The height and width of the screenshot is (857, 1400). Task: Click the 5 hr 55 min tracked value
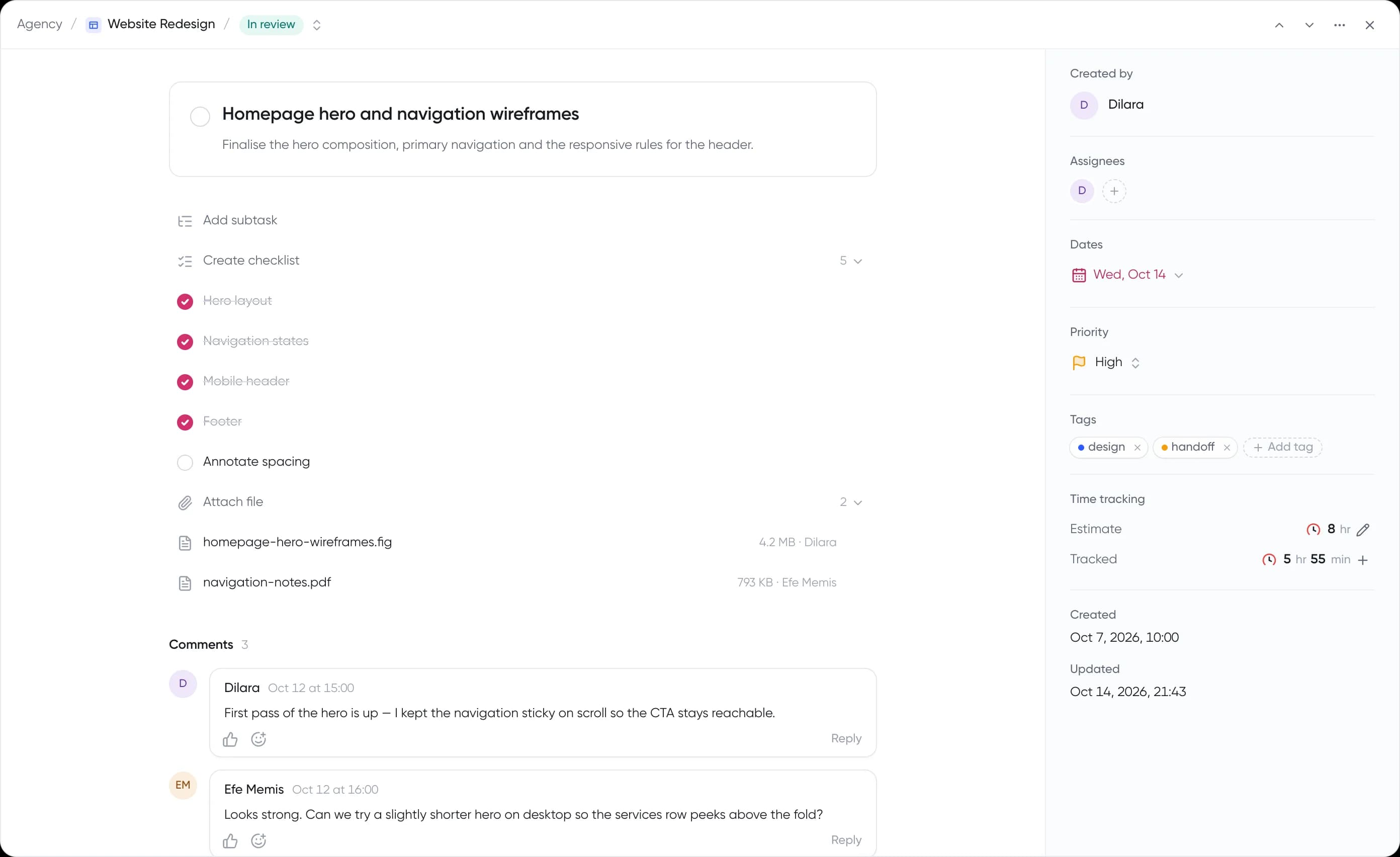point(1317,560)
